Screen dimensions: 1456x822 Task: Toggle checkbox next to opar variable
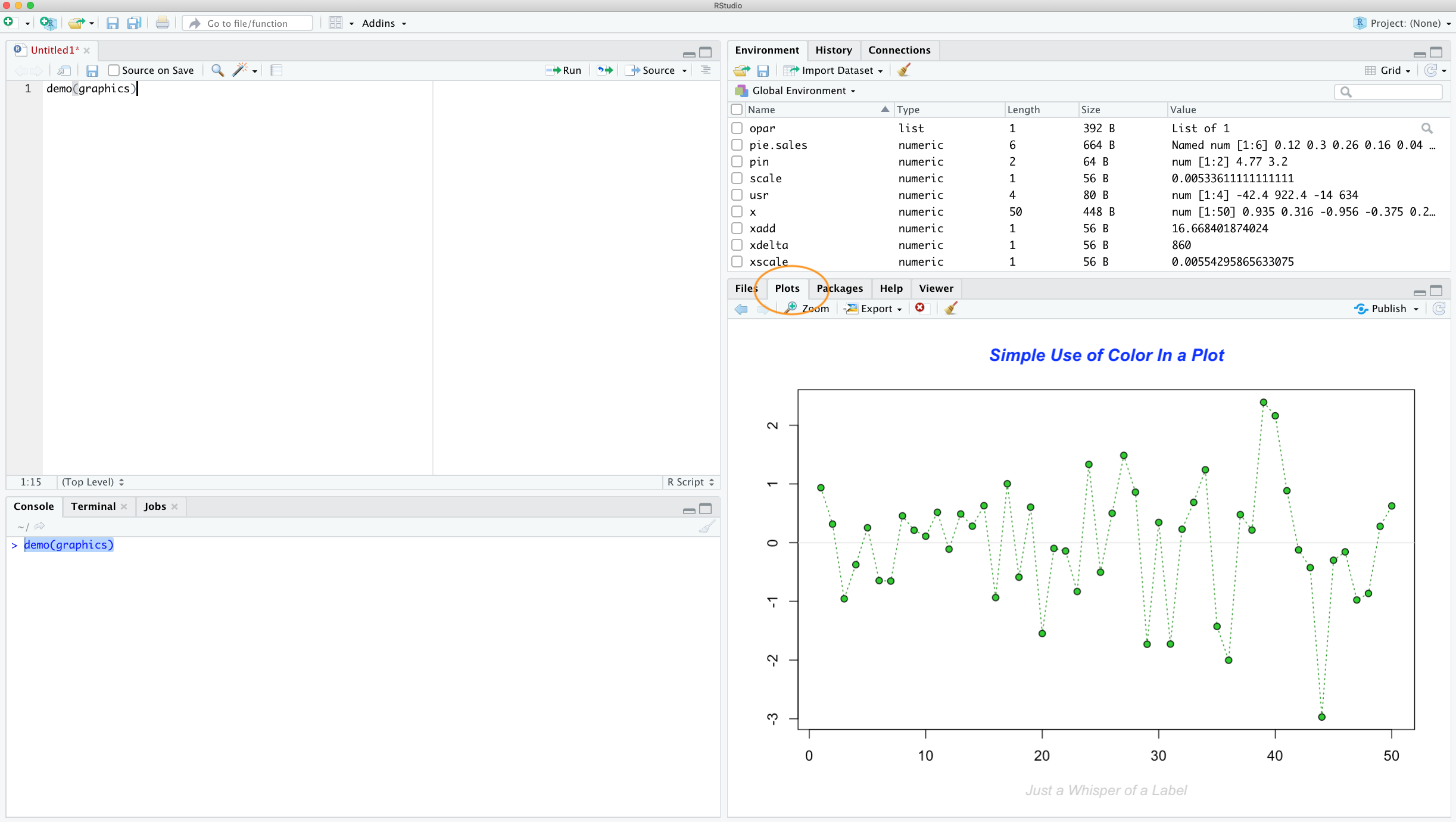(737, 128)
